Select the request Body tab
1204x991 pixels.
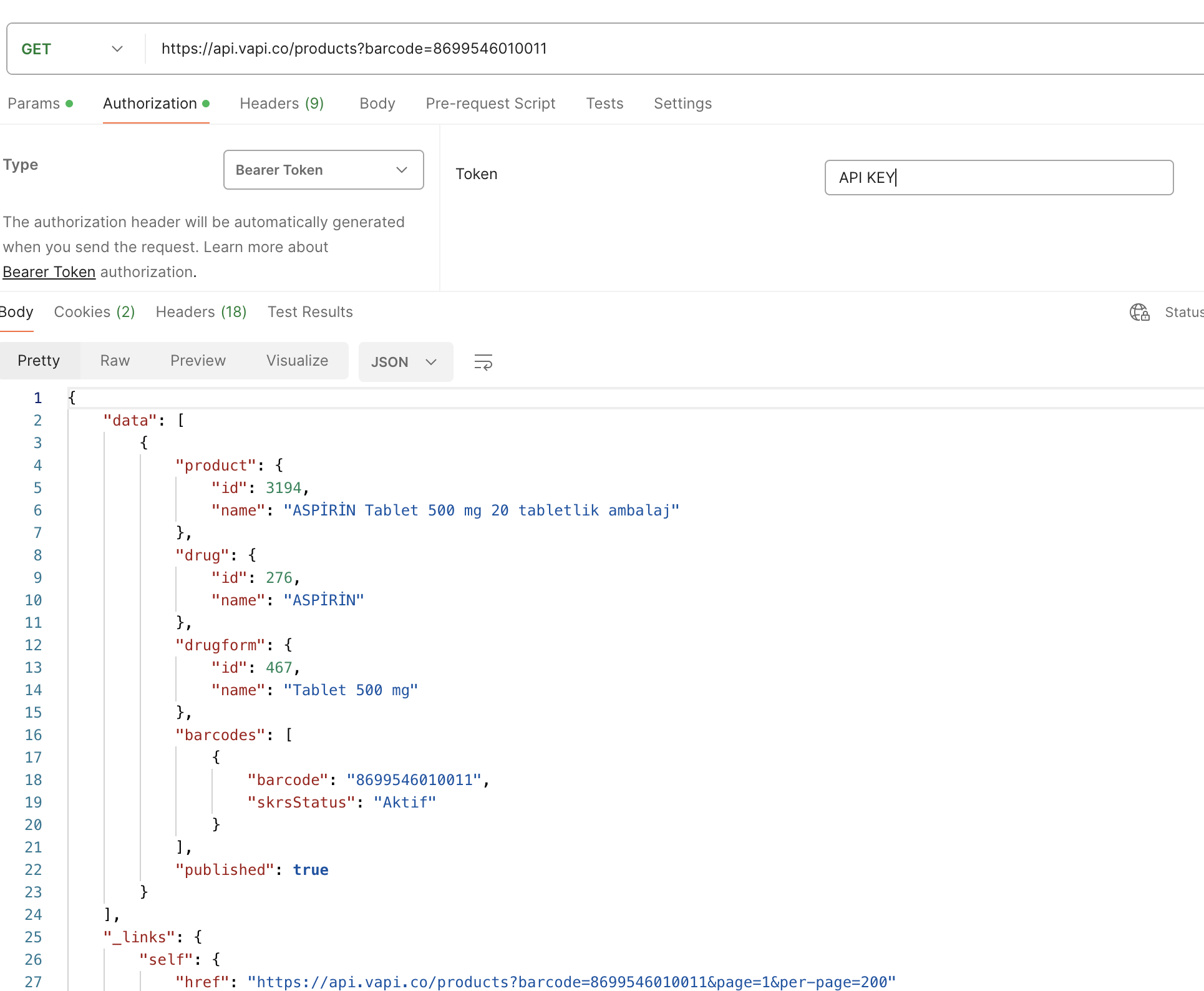click(377, 104)
